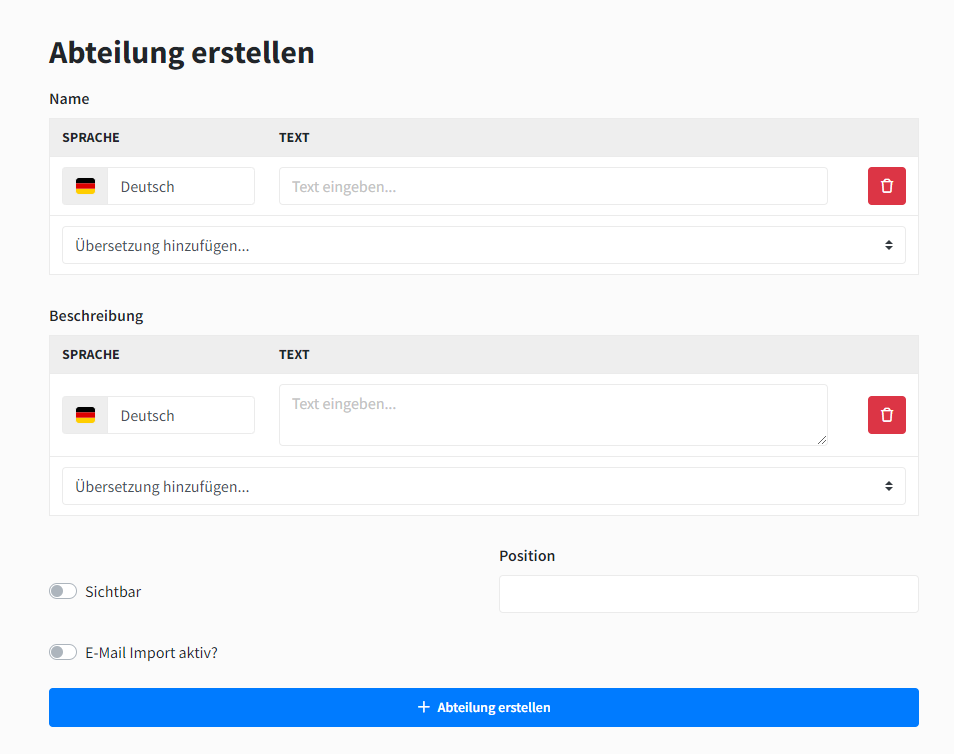Focus the Position input field

708,594
